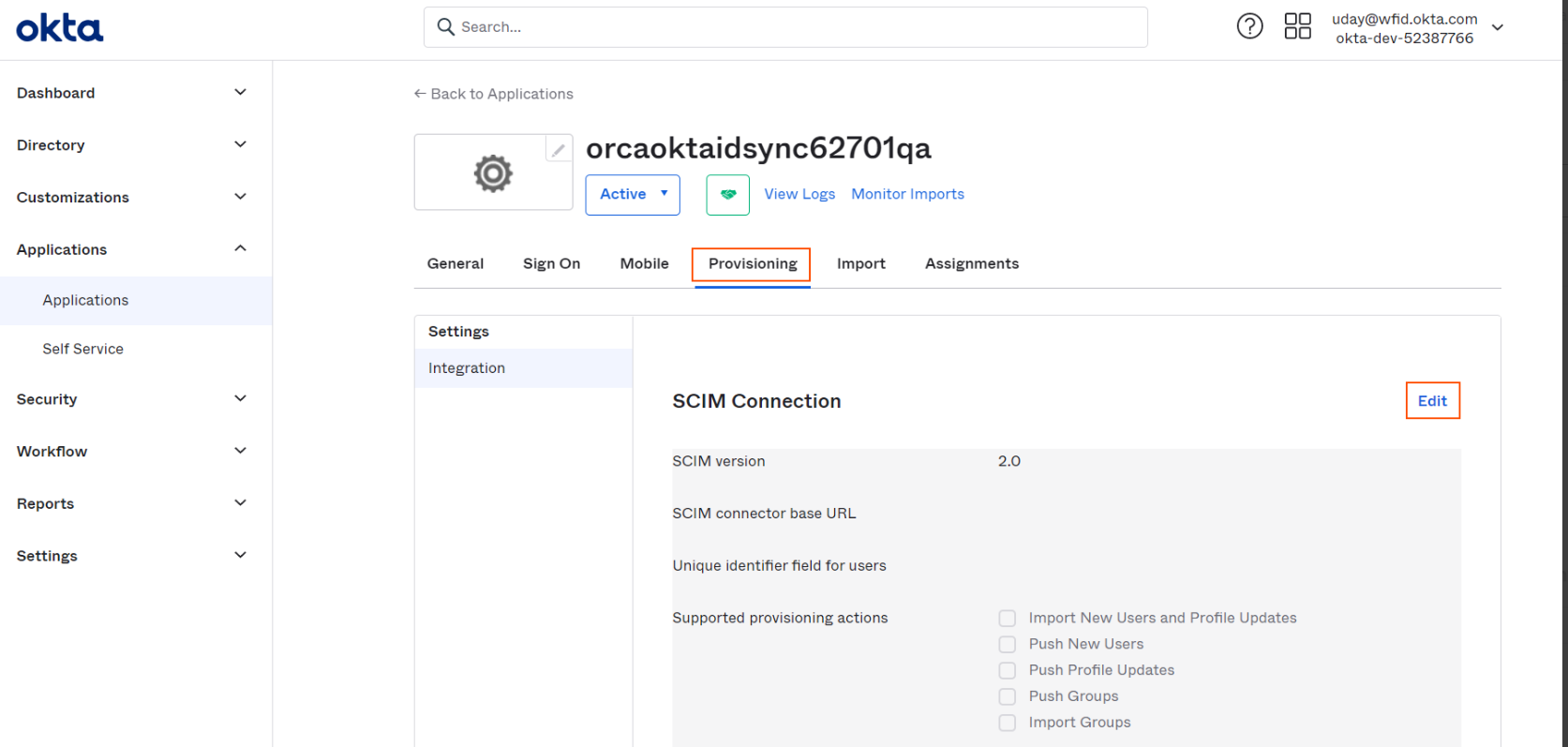Click into the Search field
The image size is (1568, 747).
(785, 27)
